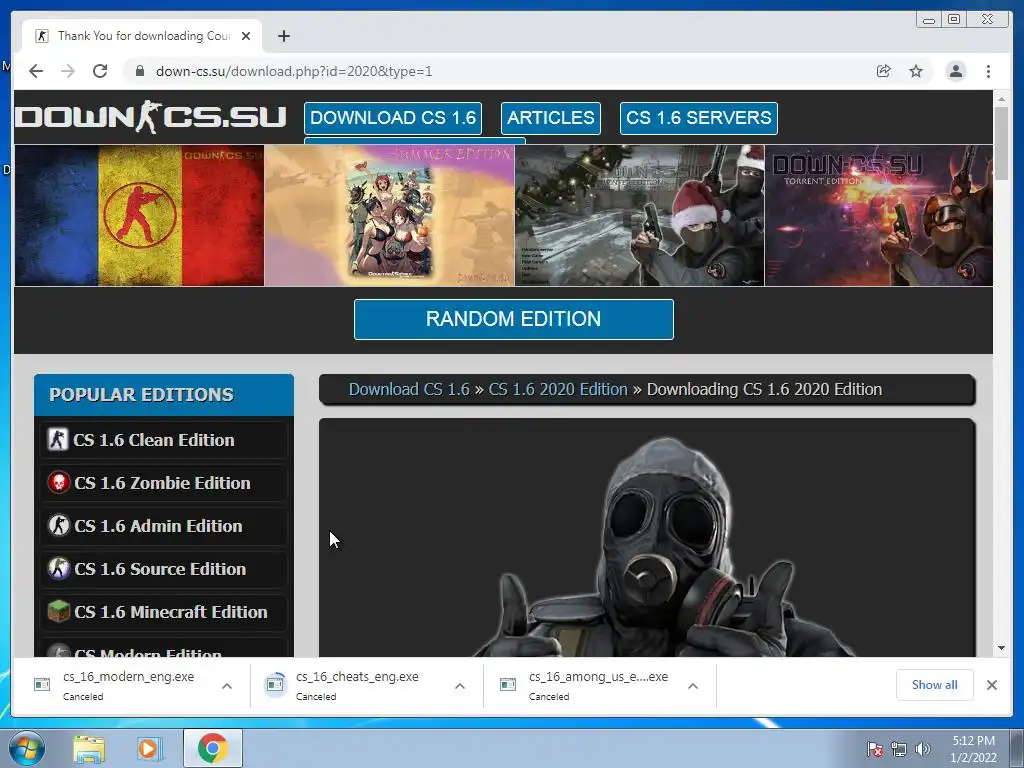The image size is (1024, 768).
Task: Click the DOWN-CS.SU site logo
Action: click(150, 118)
